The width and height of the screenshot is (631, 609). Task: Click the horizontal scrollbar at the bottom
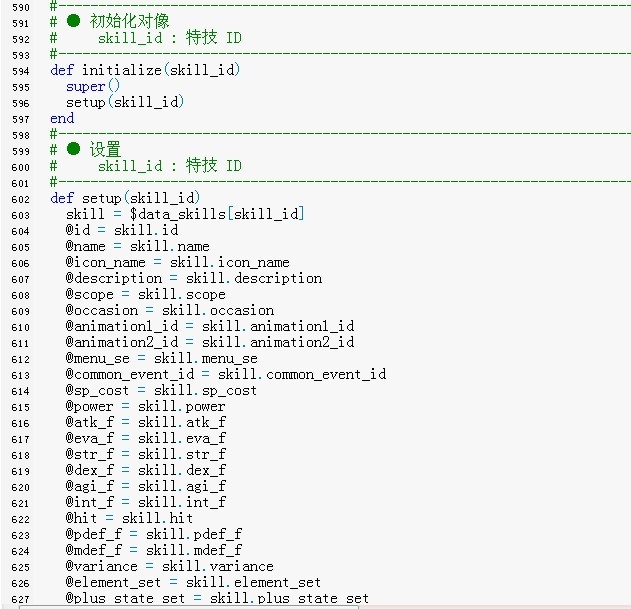pos(188,607)
